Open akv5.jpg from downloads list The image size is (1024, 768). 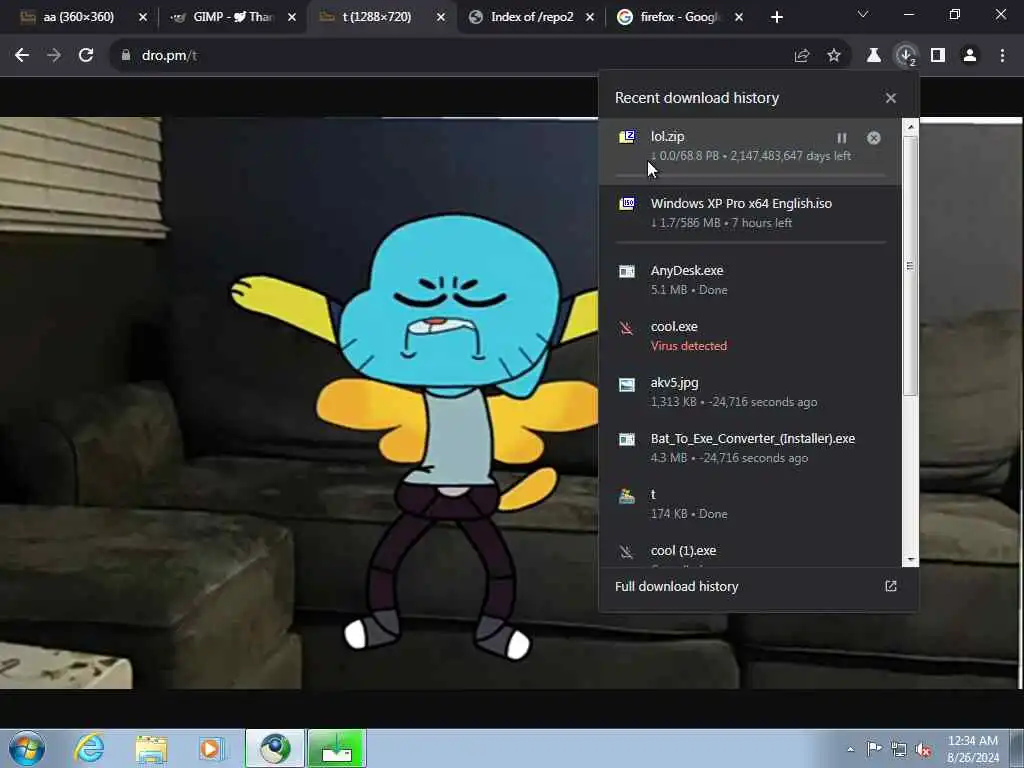click(750, 392)
